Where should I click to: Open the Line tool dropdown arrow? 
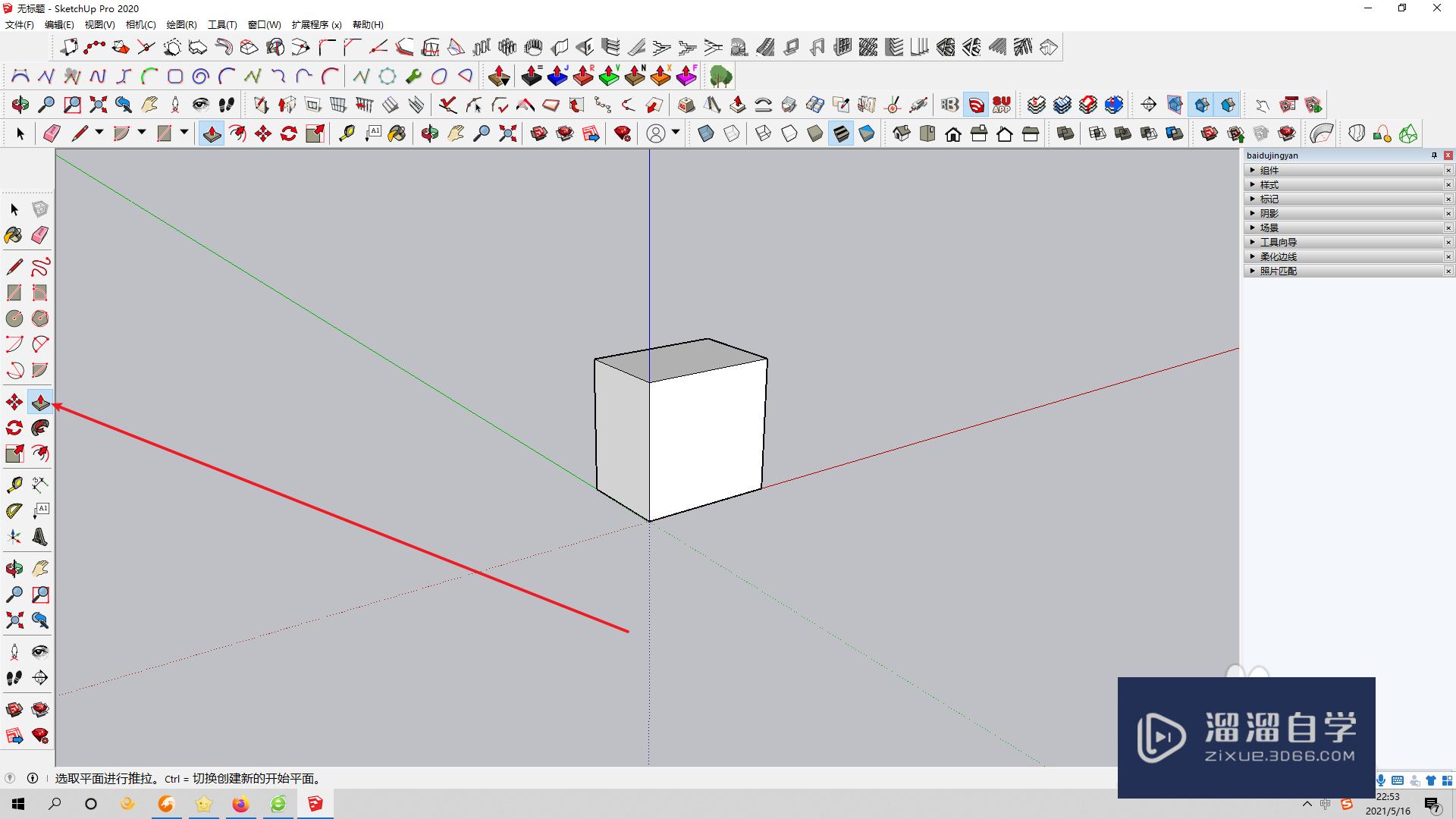[99, 133]
